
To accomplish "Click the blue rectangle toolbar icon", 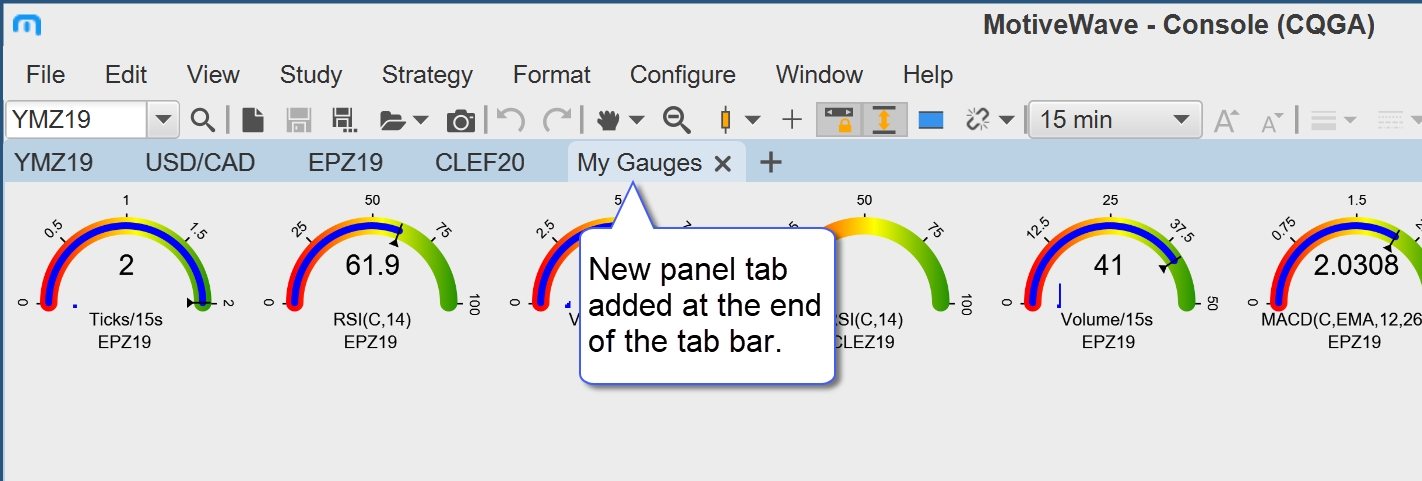I will pyautogui.click(x=931, y=120).
